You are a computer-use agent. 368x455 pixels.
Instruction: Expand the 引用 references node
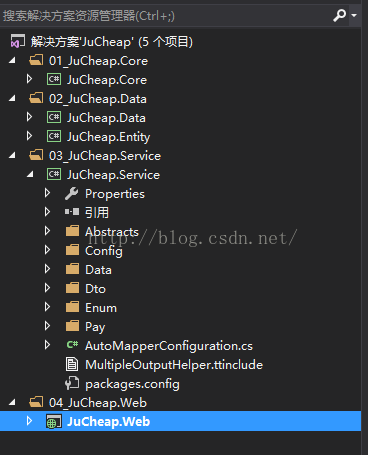[x=47, y=212]
